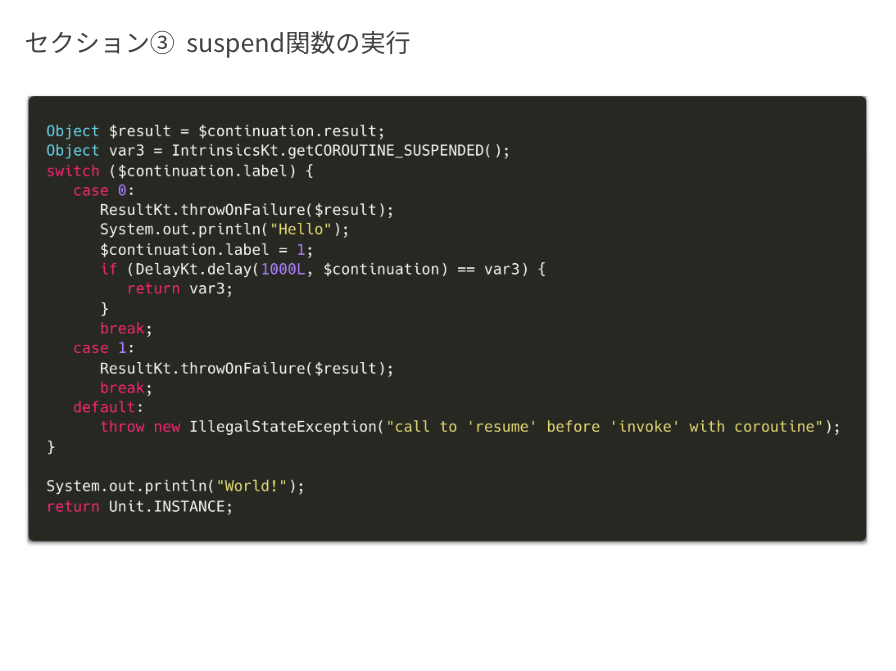Screen dimensions: 896x671
Task: Click the '1000L' delay value
Action: (283, 269)
